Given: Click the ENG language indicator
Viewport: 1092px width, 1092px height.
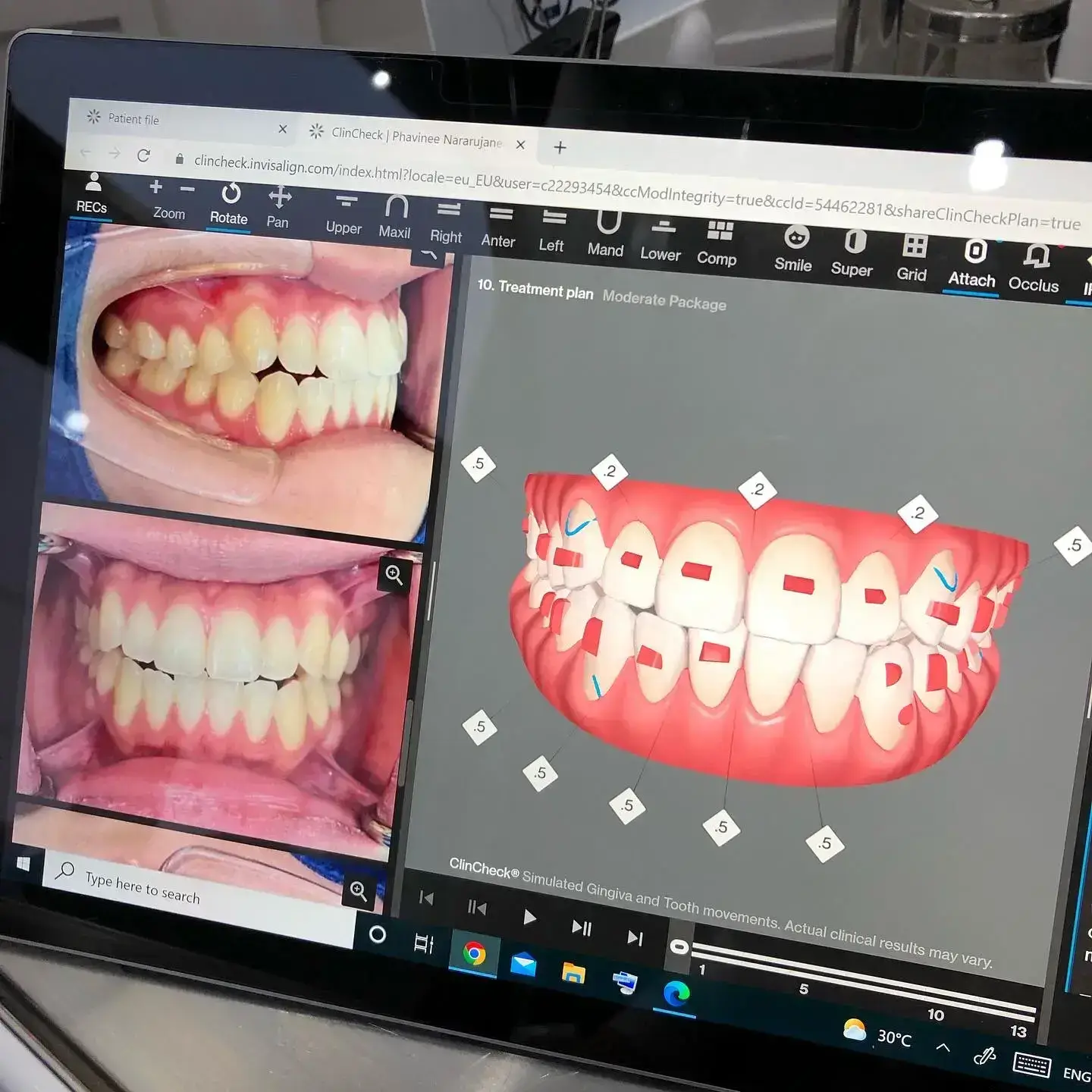Looking at the screenshot, I should pos(1077,1075).
